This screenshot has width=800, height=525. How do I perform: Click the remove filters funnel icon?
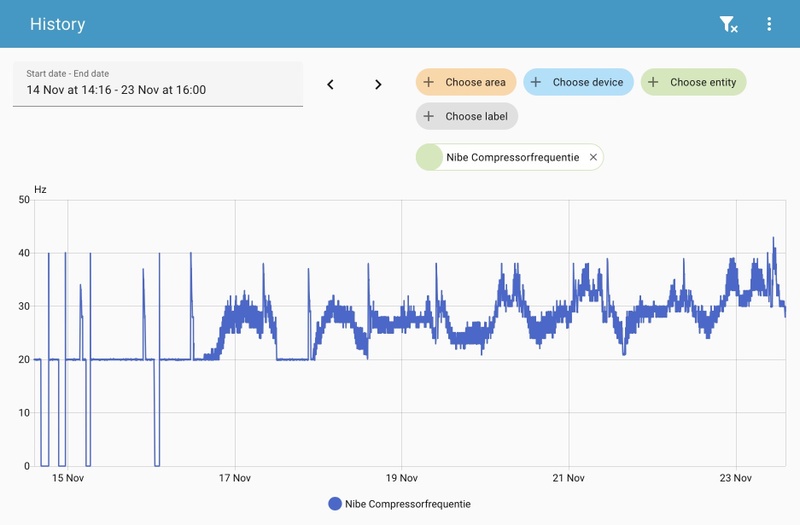(x=729, y=24)
